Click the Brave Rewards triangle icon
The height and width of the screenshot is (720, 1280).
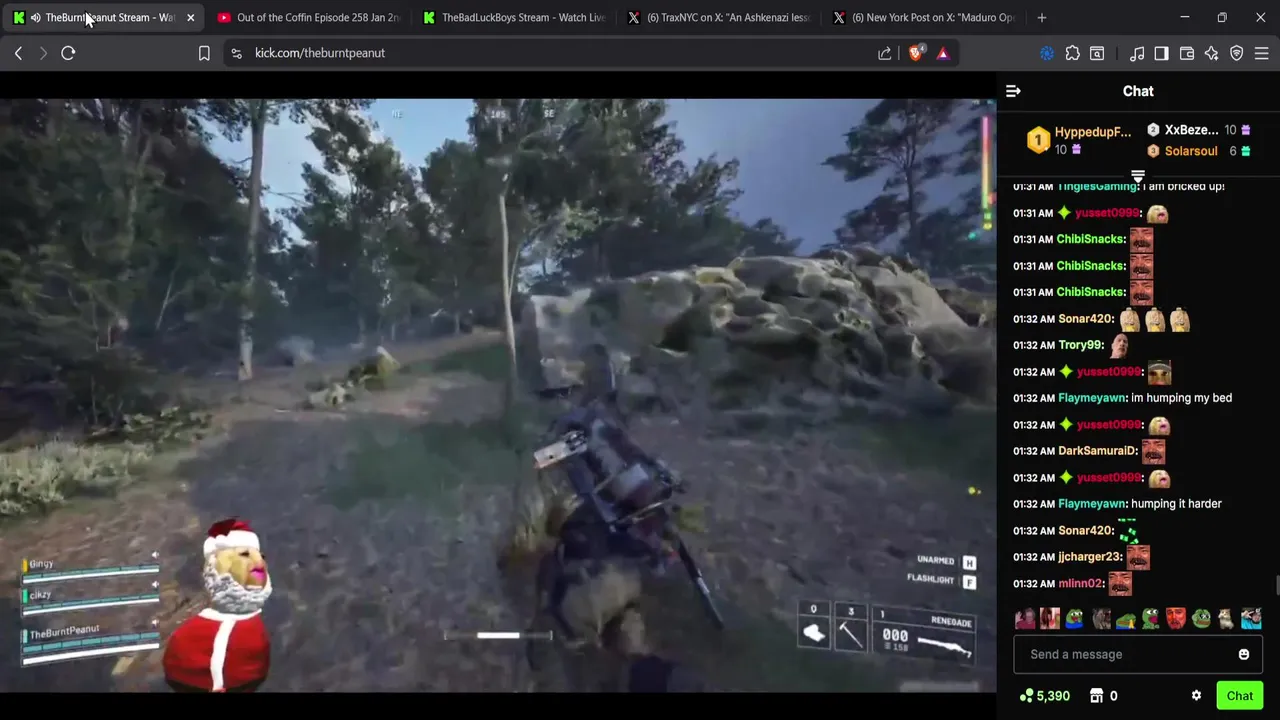click(943, 53)
